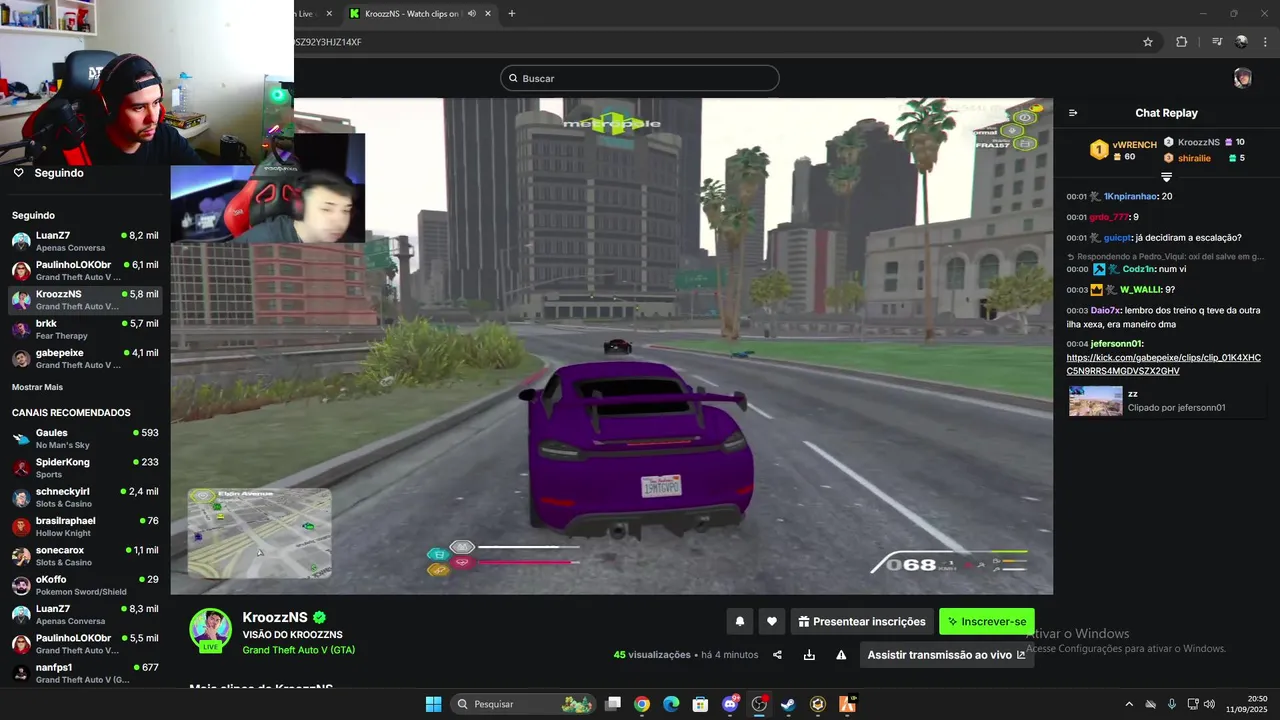
Task: Download the clip with the download icon
Action: 809,655
